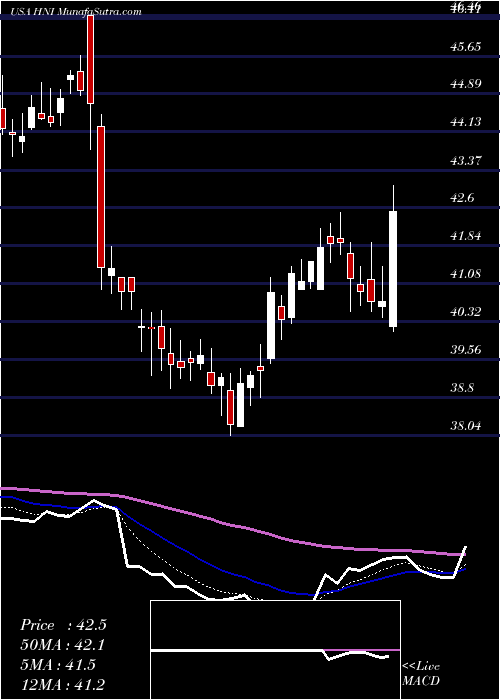
Task: Select the 41.84 price axis label
Action: (x=466, y=236)
